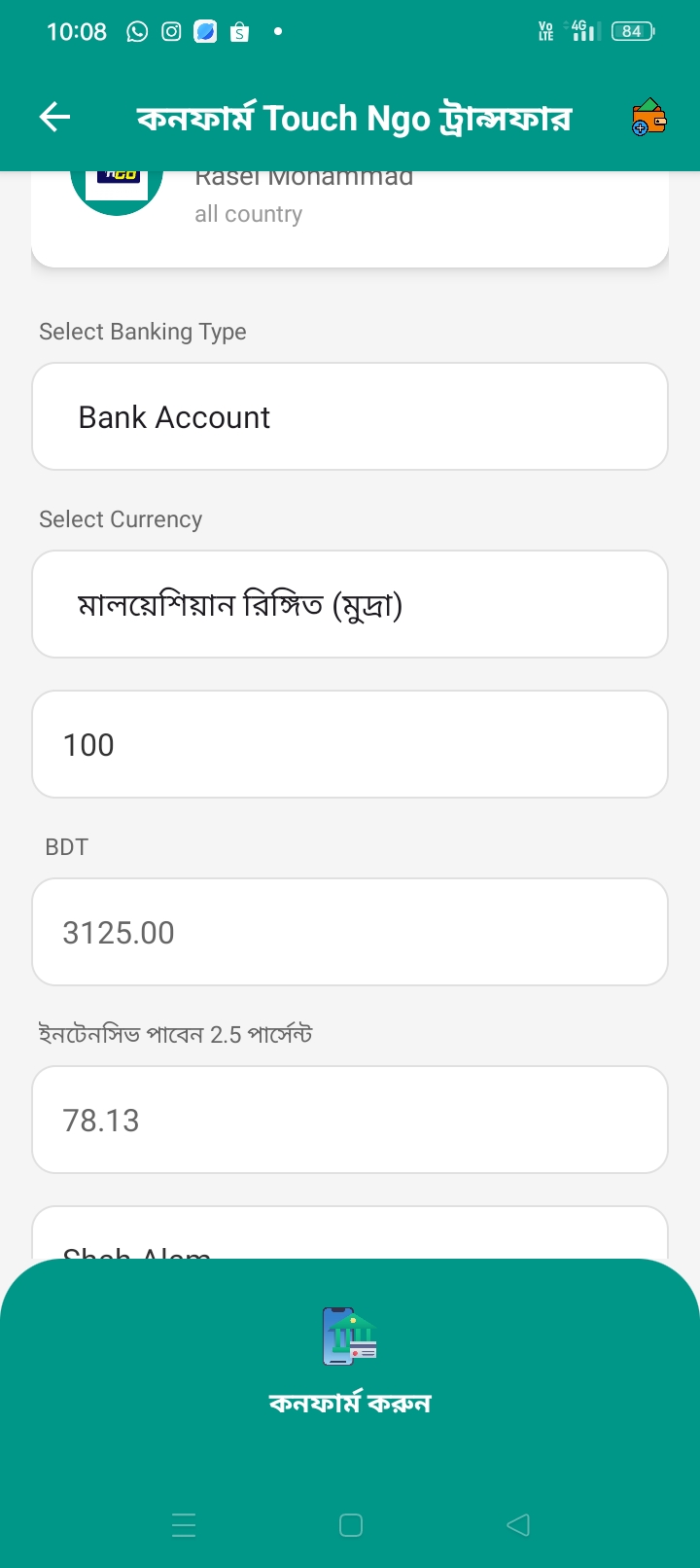Click the shopping bag notification icon

click(239, 32)
